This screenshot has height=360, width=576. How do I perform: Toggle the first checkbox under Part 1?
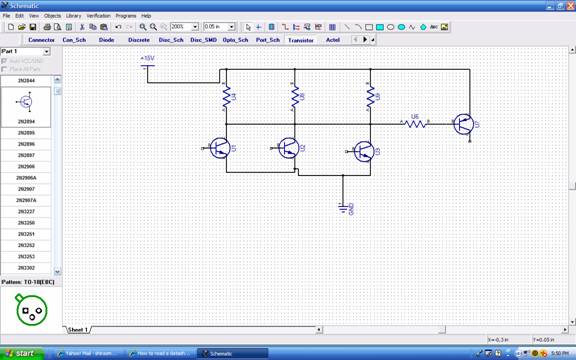[x=4, y=61]
